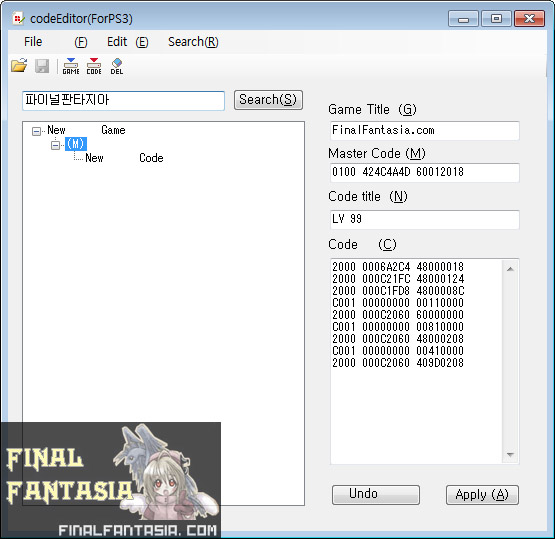
Task: Collapse the (M) master code node
Action: 55,145
